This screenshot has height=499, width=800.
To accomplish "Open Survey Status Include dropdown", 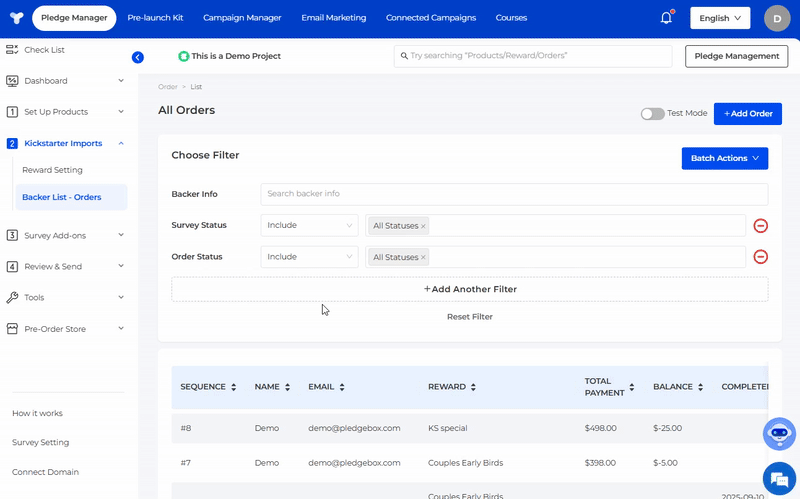I will 309,226.
